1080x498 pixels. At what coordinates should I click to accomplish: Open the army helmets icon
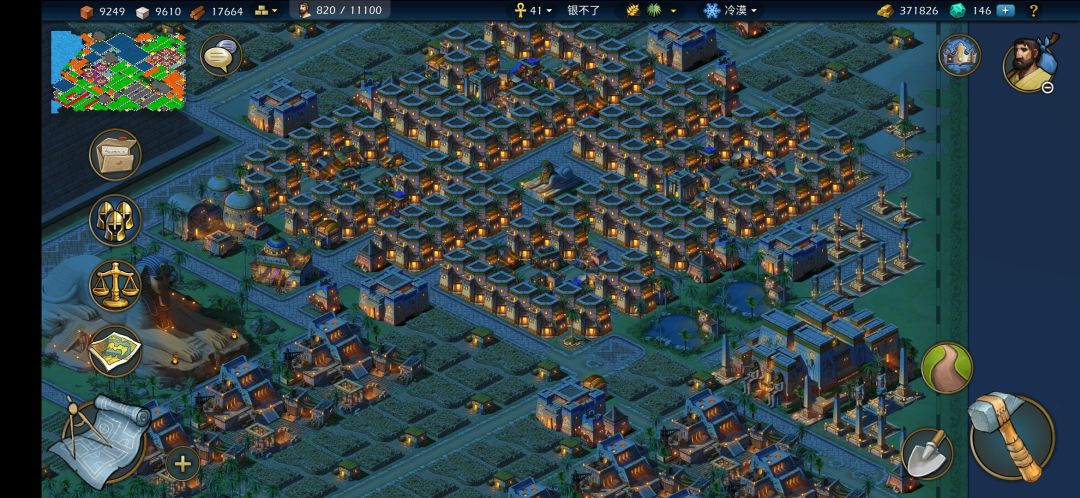(115, 220)
